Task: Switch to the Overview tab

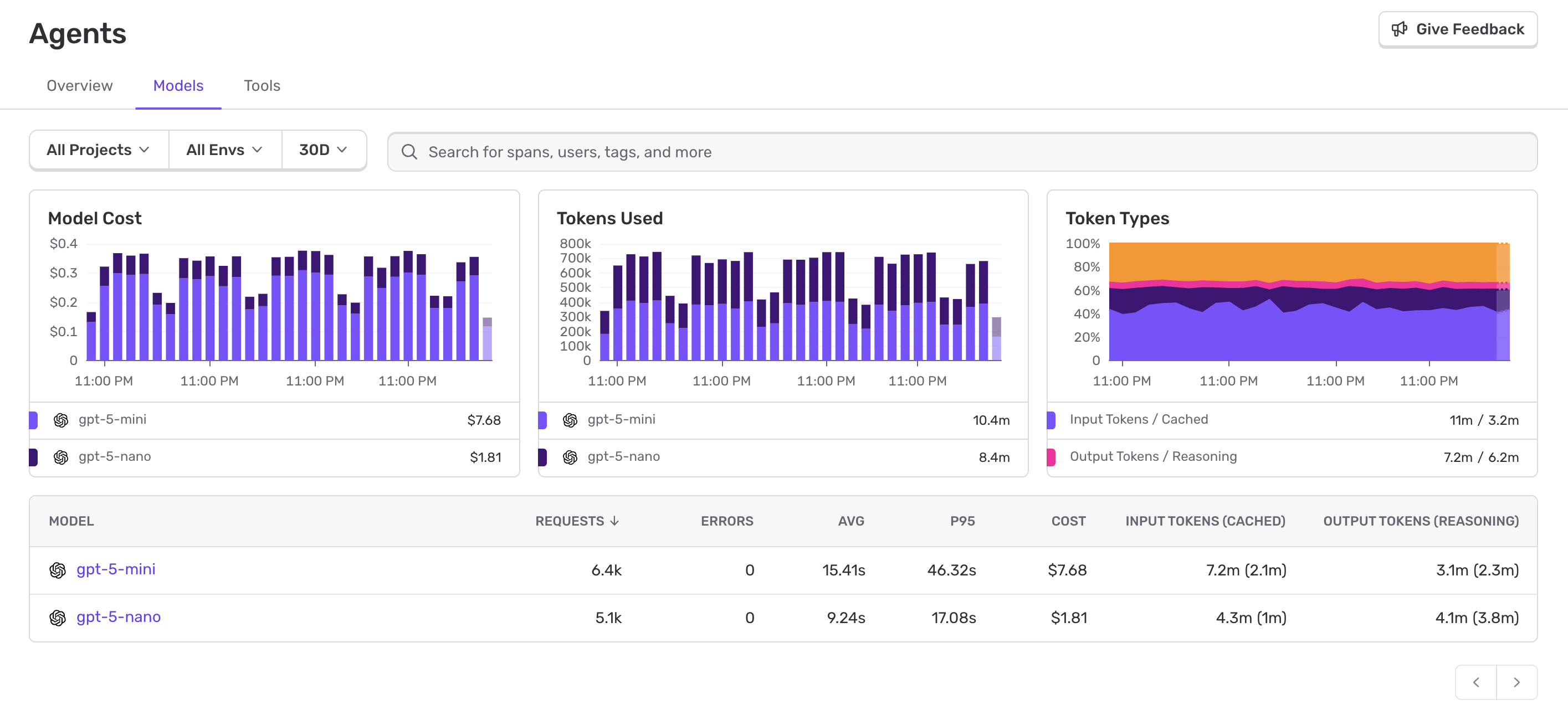Action: pyautogui.click(x=80, y=86)
